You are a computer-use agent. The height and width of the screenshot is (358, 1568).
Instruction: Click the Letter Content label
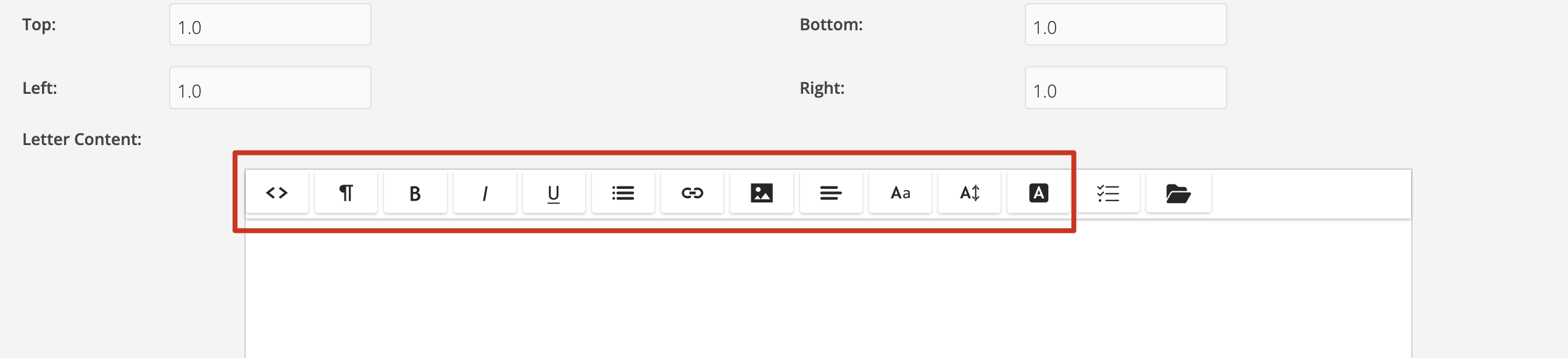coord(82,139)
